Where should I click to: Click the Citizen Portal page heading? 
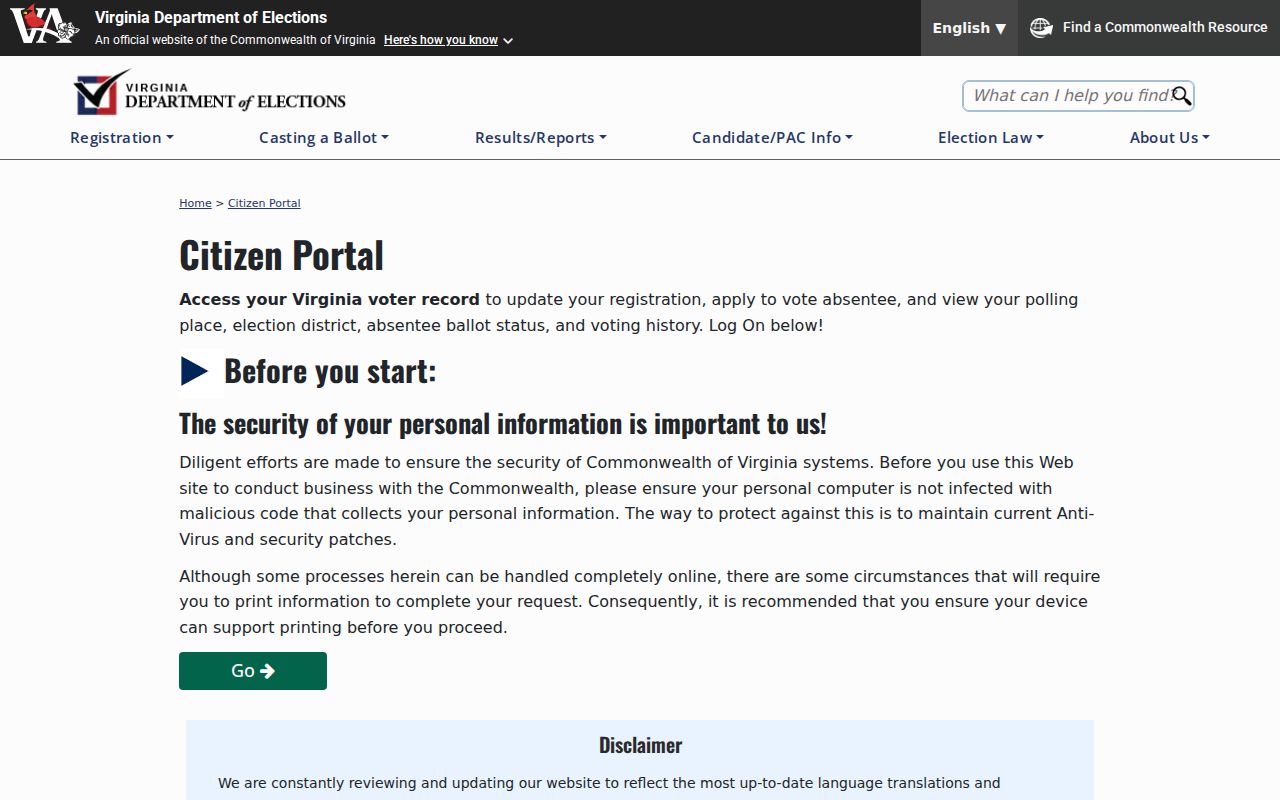pyautogui.click(x=281, y=256)
